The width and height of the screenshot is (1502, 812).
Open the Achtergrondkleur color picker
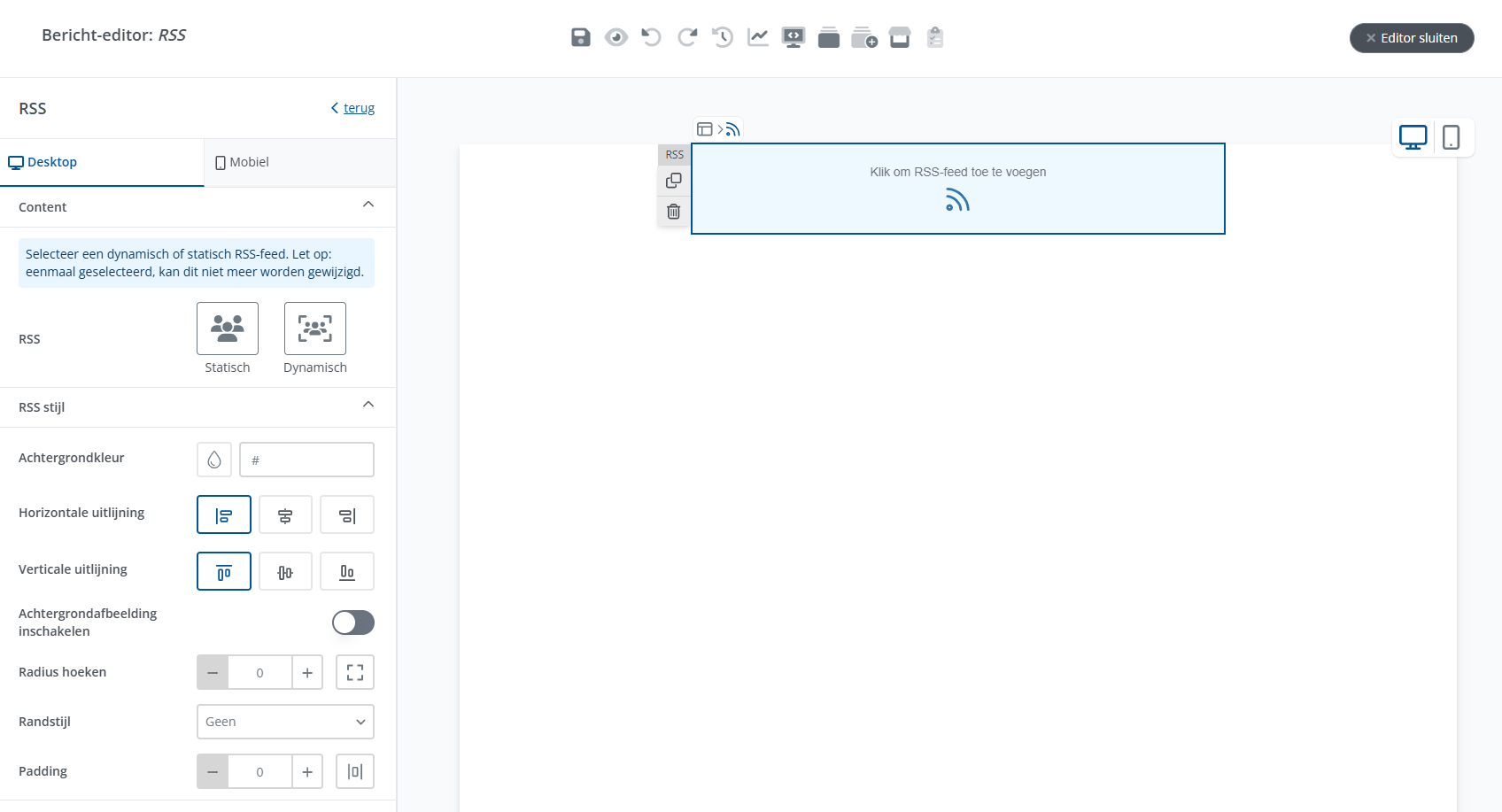click(x=214, y=460)
